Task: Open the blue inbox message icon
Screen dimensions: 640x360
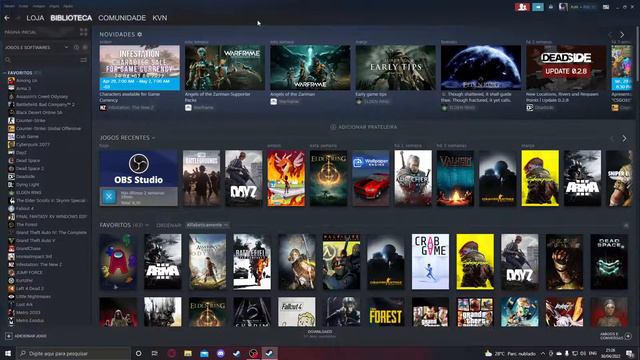Action: pos(538,7)
